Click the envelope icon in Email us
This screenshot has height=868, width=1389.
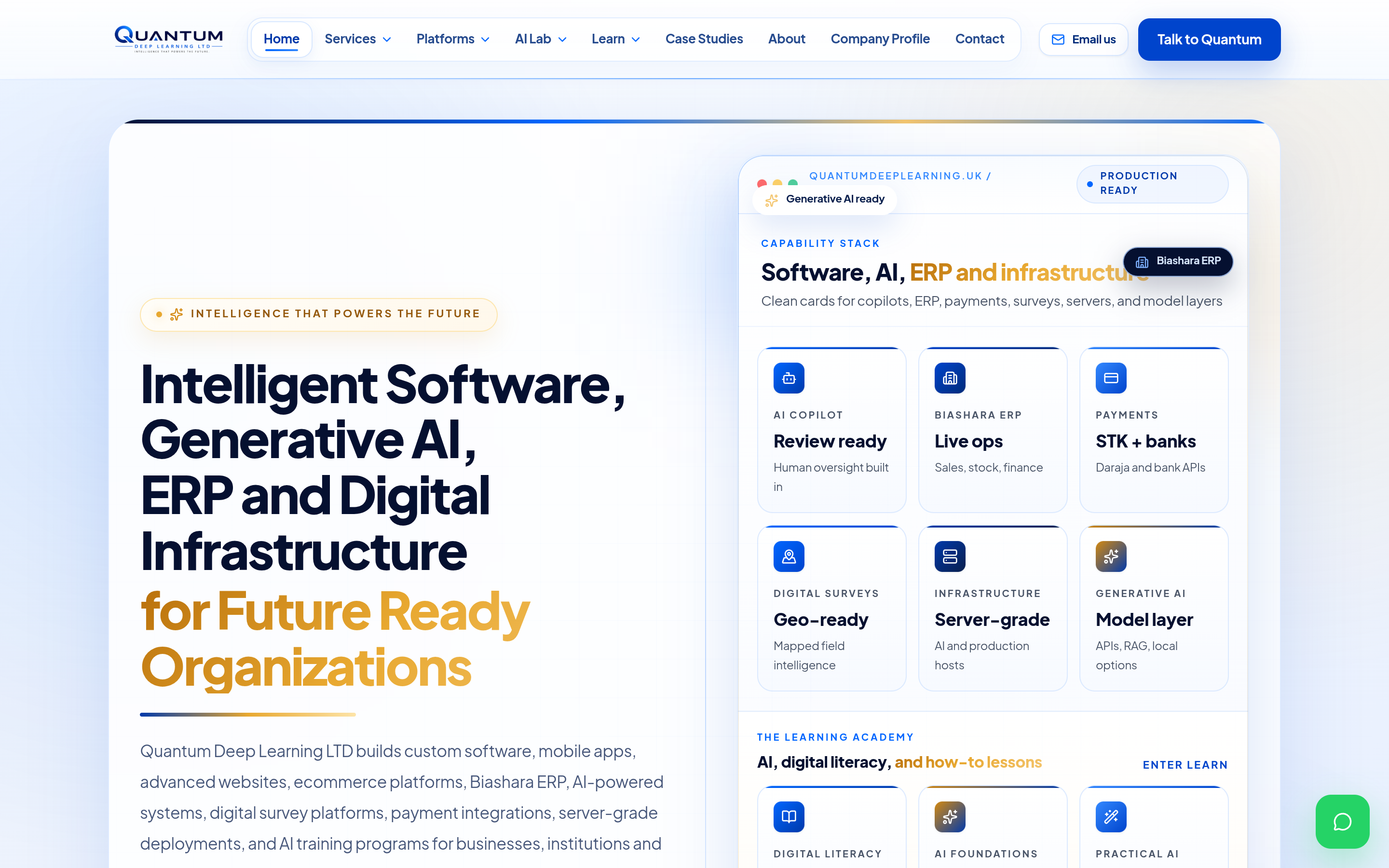(x=1058, y=40)
